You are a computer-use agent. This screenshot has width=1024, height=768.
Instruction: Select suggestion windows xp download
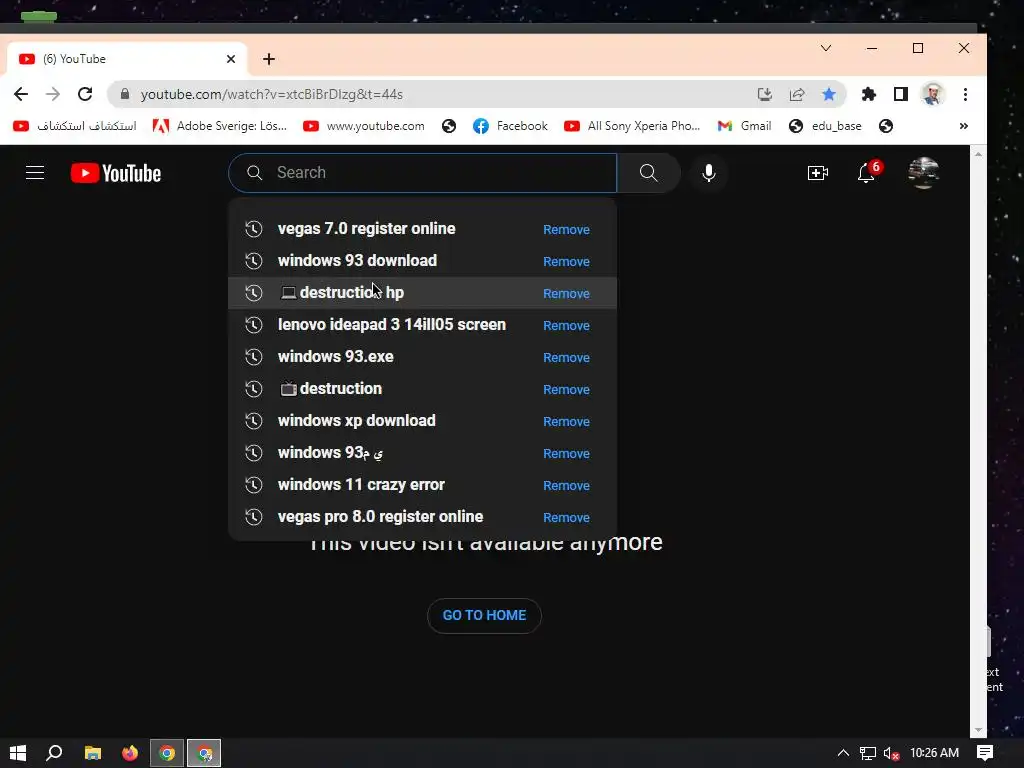tap(357, 421)
